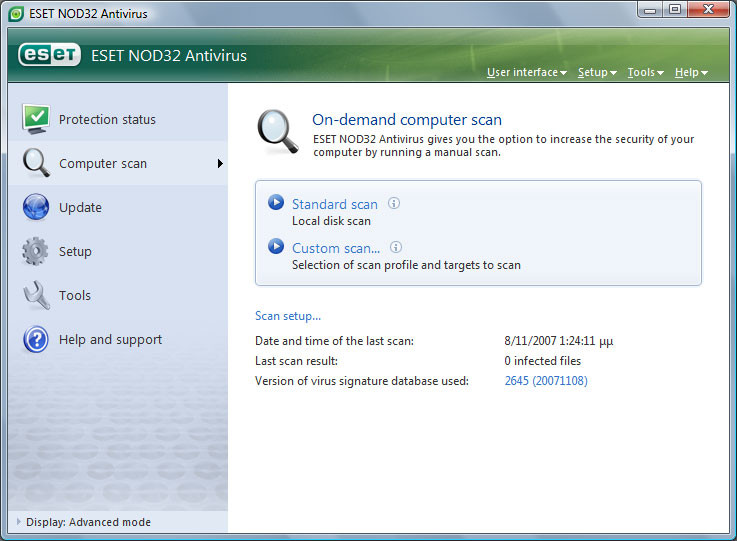Click the Tools wrench icon
This screenshot has height=541, width=737.
tap(36, 295)
